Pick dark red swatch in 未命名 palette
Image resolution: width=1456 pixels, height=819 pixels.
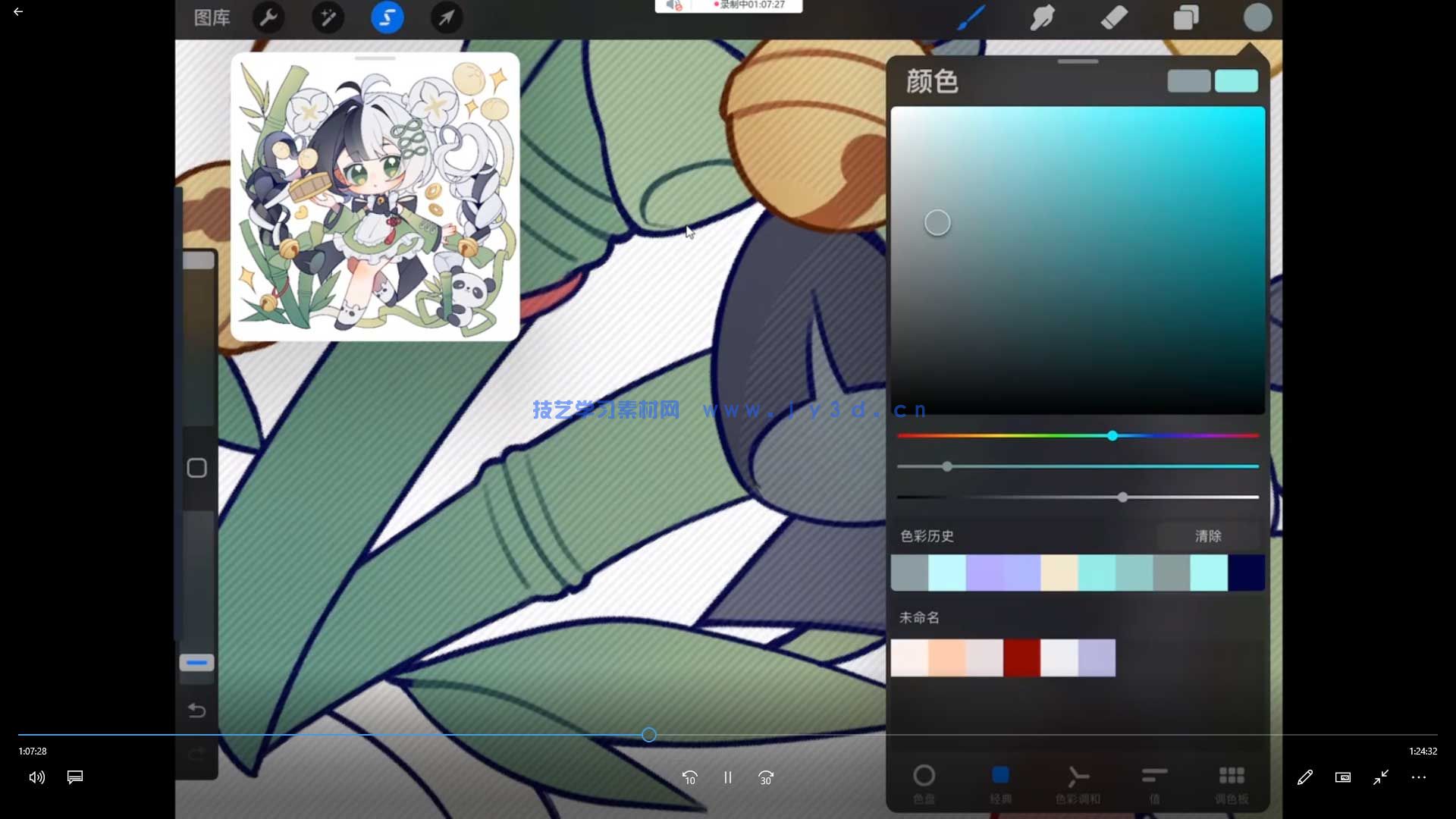(1021, 657)
